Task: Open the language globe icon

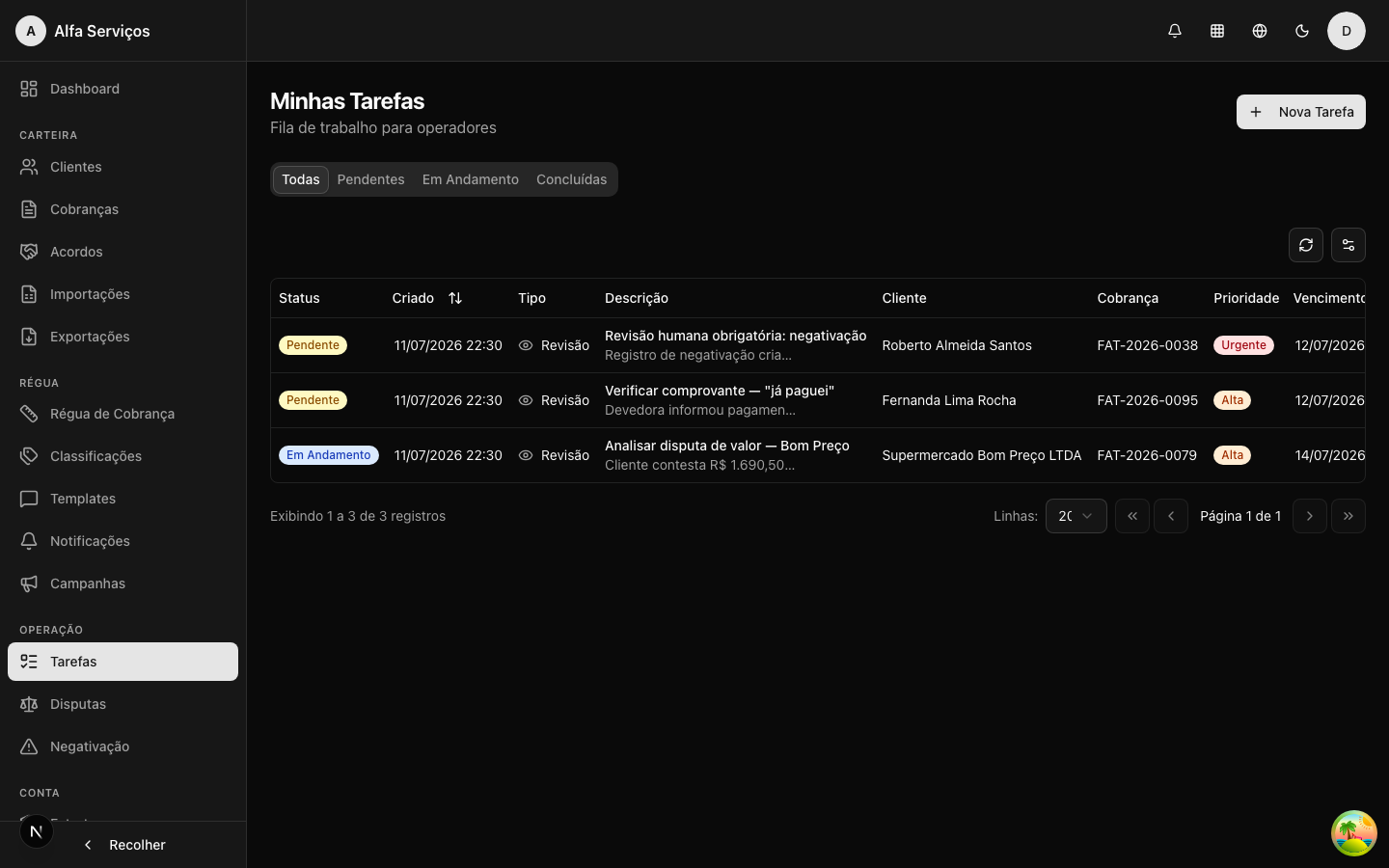Action: [x=1260, y=31]
